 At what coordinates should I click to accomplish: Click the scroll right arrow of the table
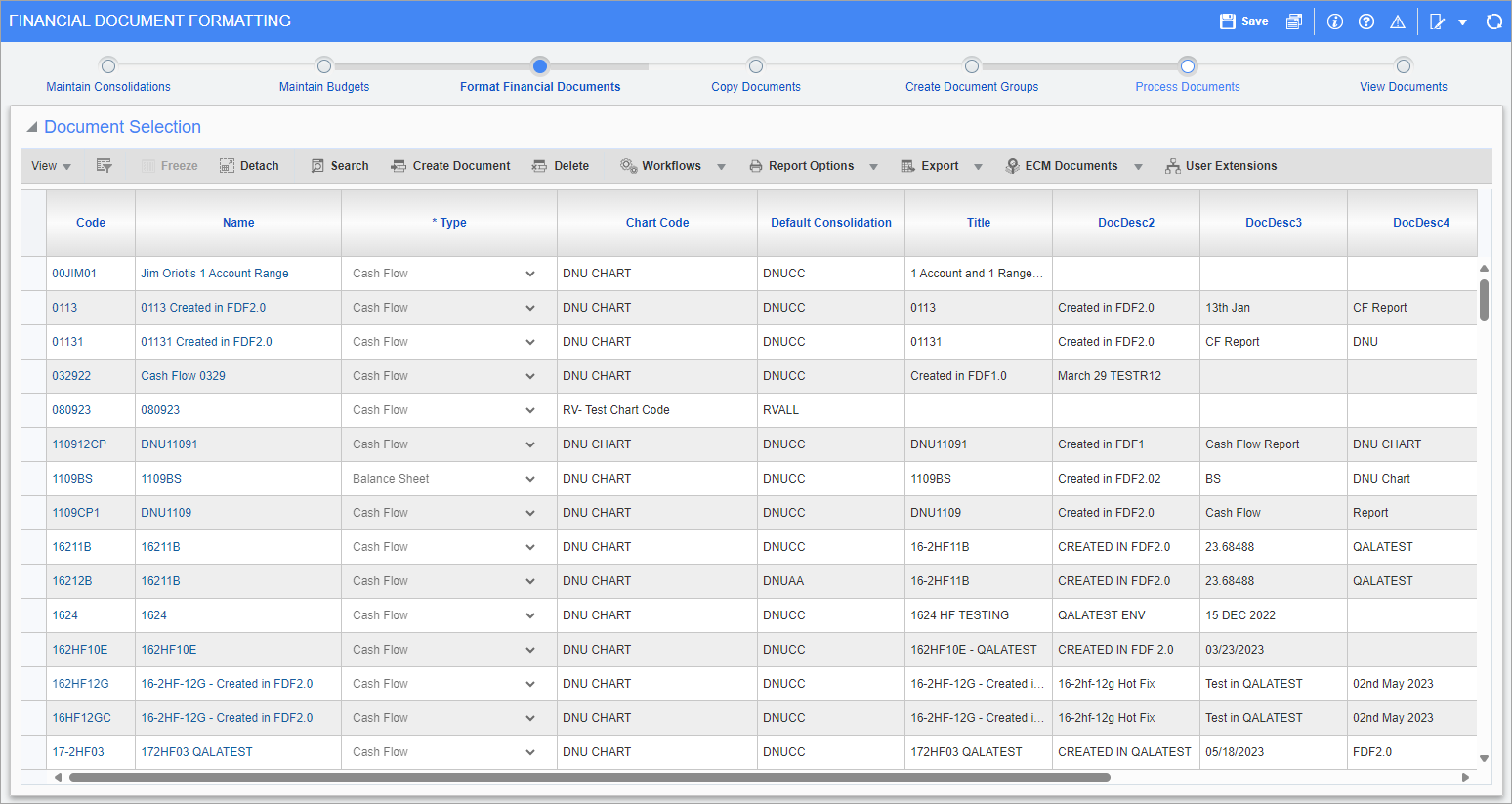coord(1465,778)
